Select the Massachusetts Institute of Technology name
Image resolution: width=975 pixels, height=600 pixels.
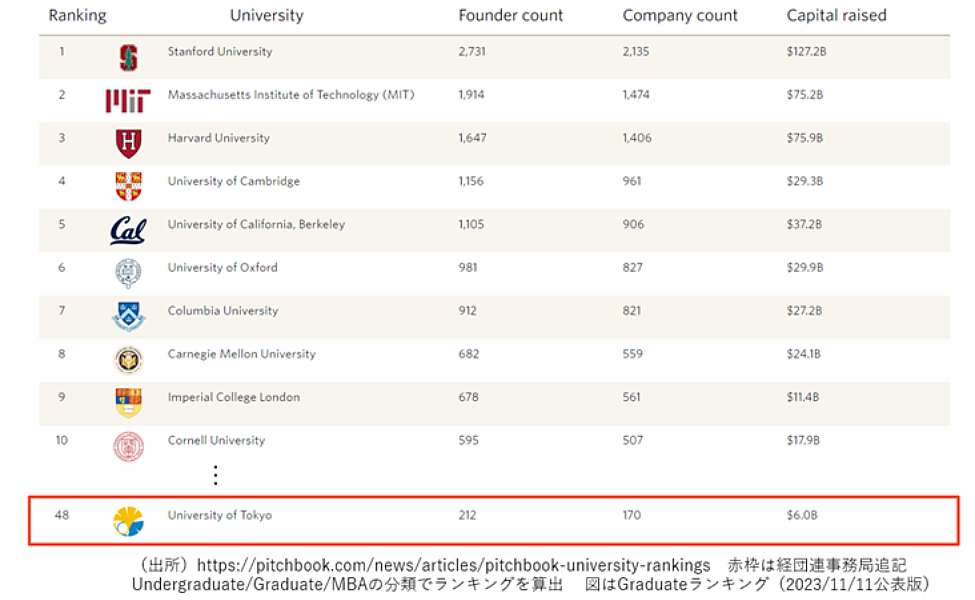coord(291,95)
